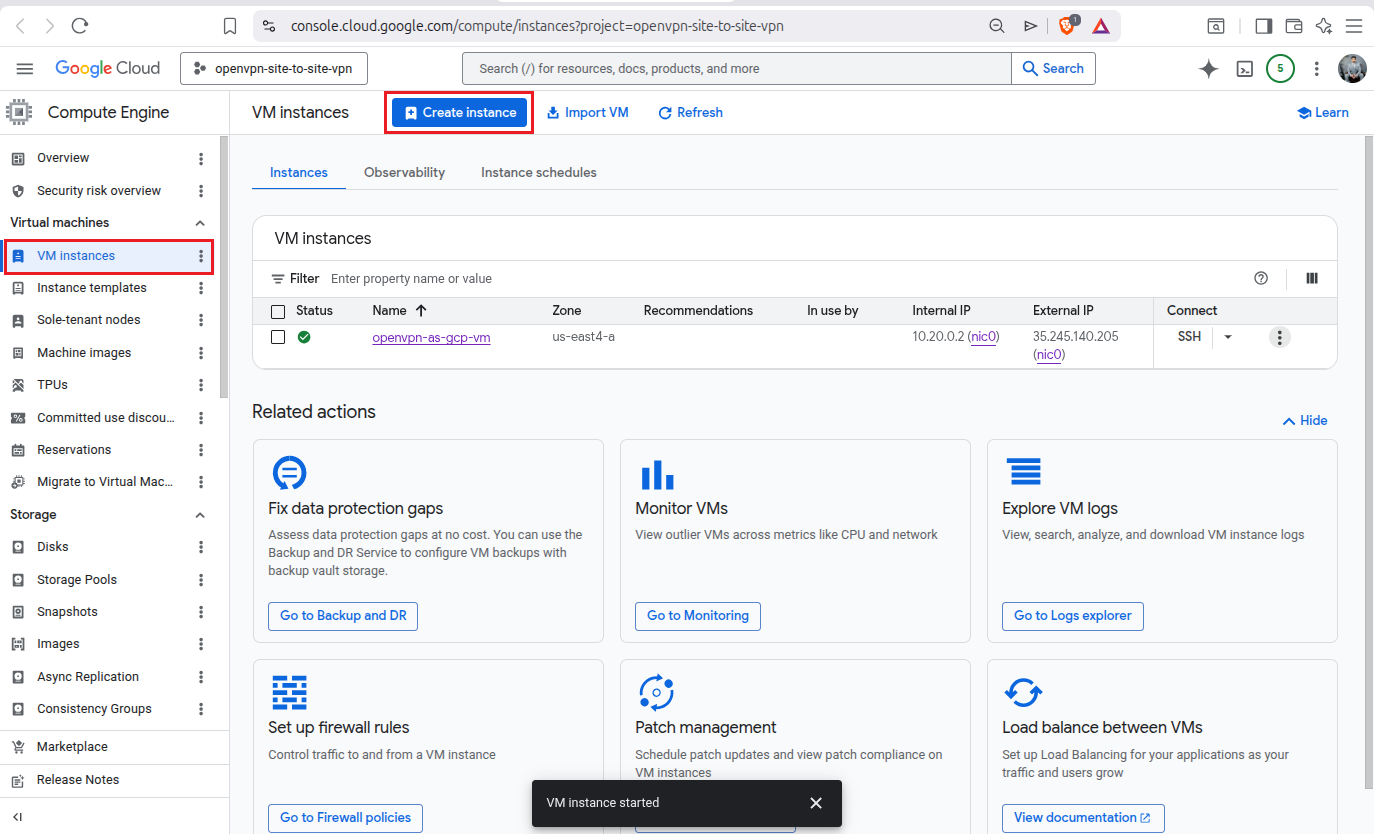This screenshot has width=1374, height=834.
Task: Click the browser address bar URL
Action: [537, 26]
